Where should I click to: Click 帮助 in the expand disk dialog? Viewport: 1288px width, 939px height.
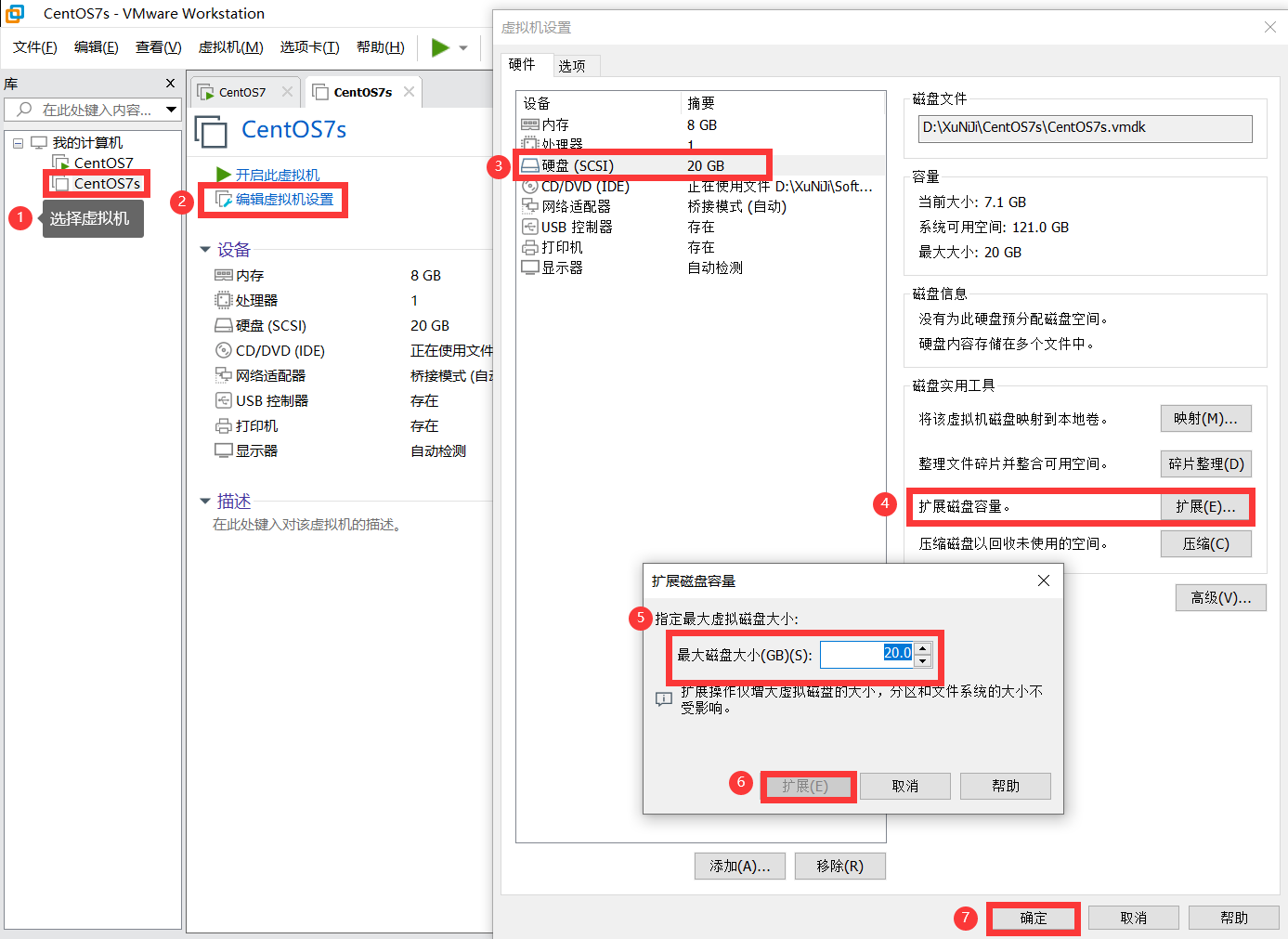[x=1006, y=786]
